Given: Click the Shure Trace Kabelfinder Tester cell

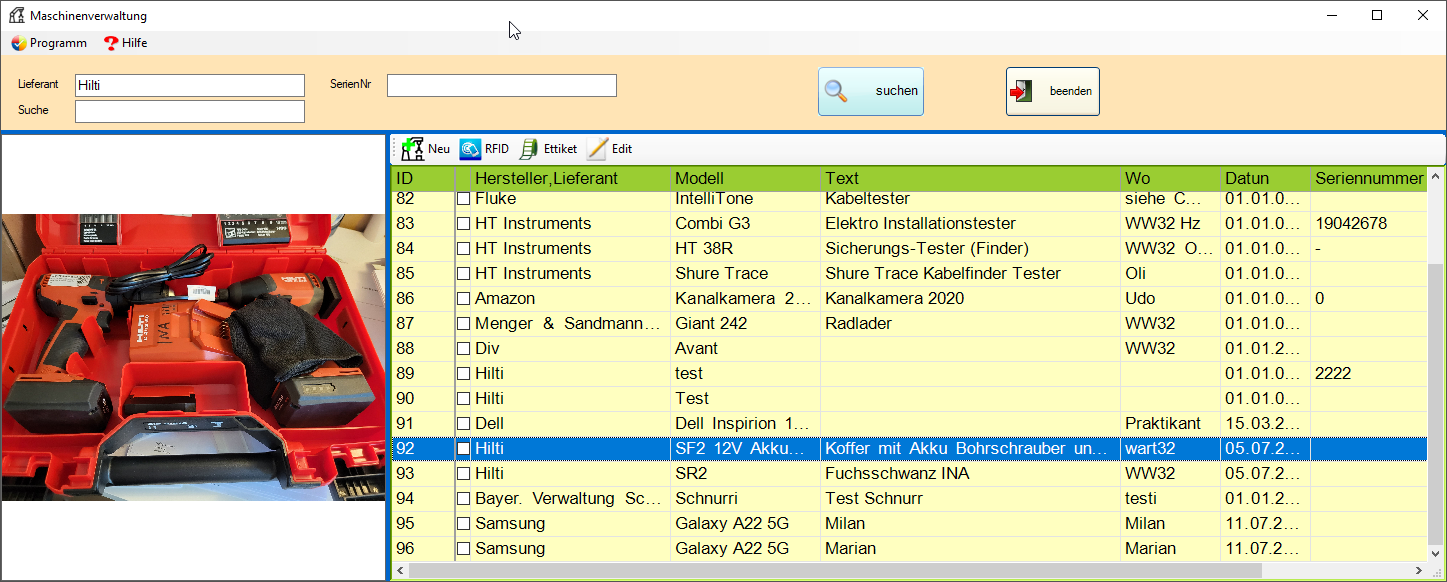Looking at the screenshot, I should (970, 274).
